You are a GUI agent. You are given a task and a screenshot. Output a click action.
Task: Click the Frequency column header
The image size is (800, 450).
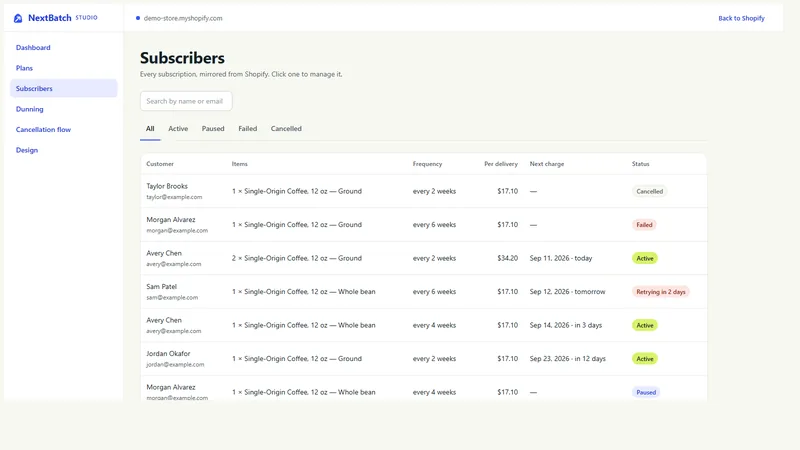(x=428, y=164)
